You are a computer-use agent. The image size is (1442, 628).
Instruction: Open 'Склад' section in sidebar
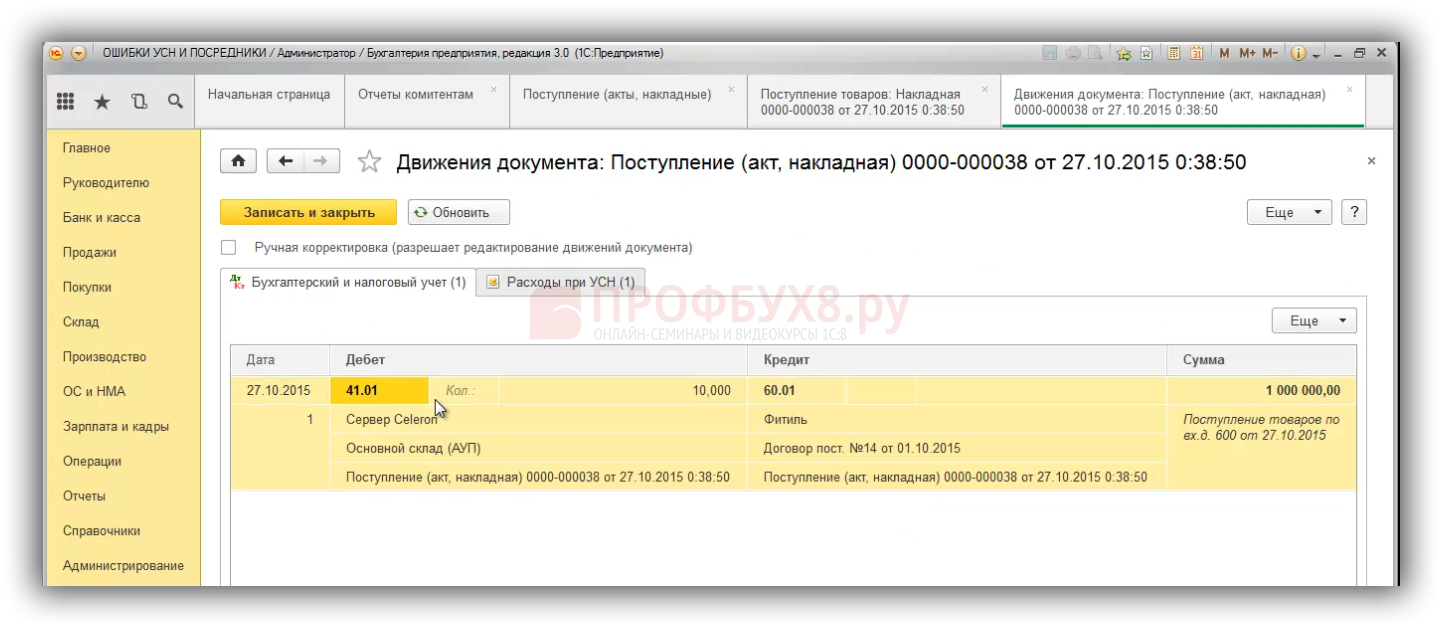80,322
